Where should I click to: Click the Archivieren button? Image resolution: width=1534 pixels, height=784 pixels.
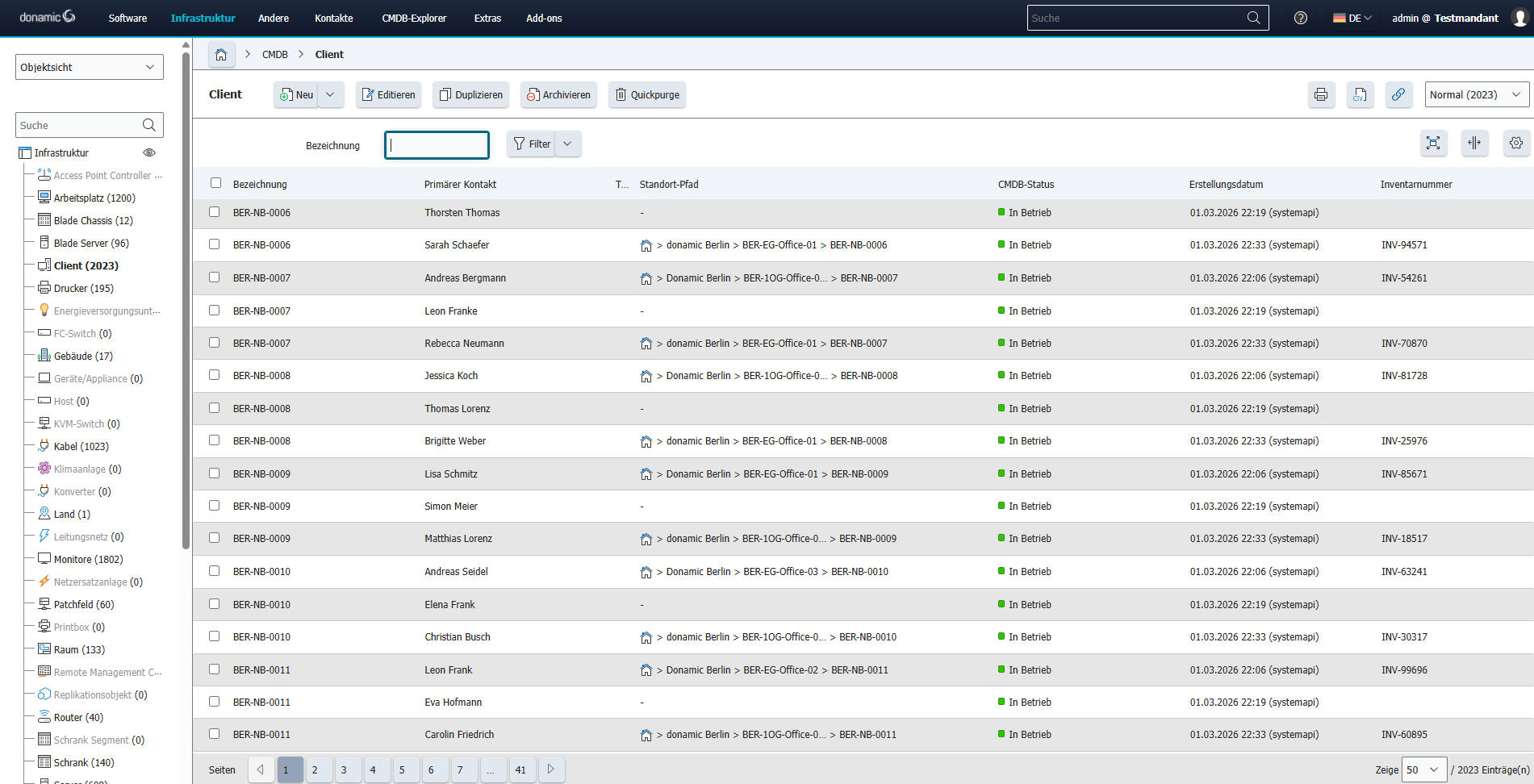pos(558,94)
